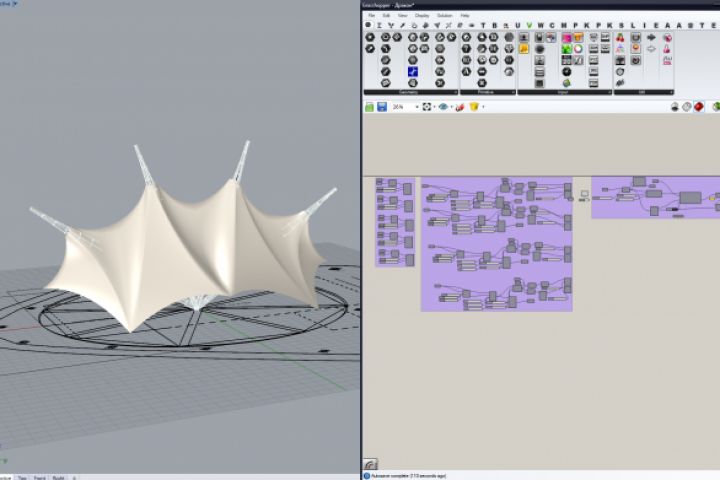Switch to the U component tab
Viewport: 720px width, 480px height.
click(518, 25)
